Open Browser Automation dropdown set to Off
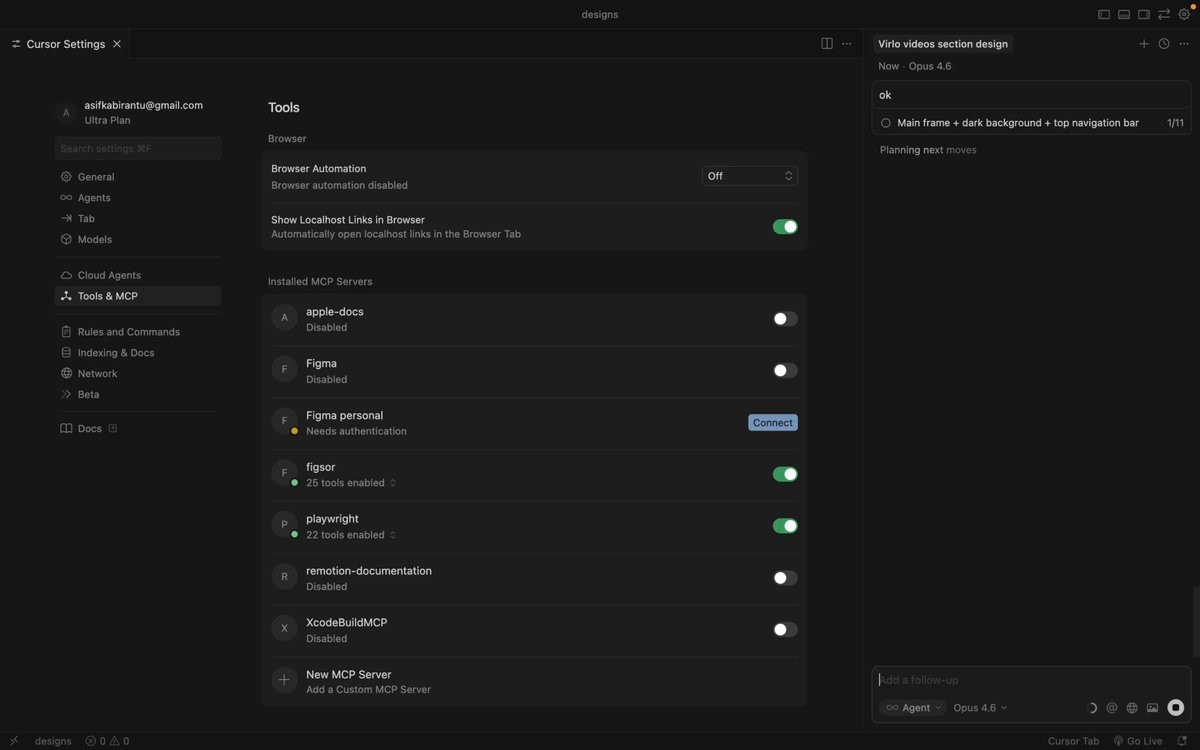 tap(749, 176)
